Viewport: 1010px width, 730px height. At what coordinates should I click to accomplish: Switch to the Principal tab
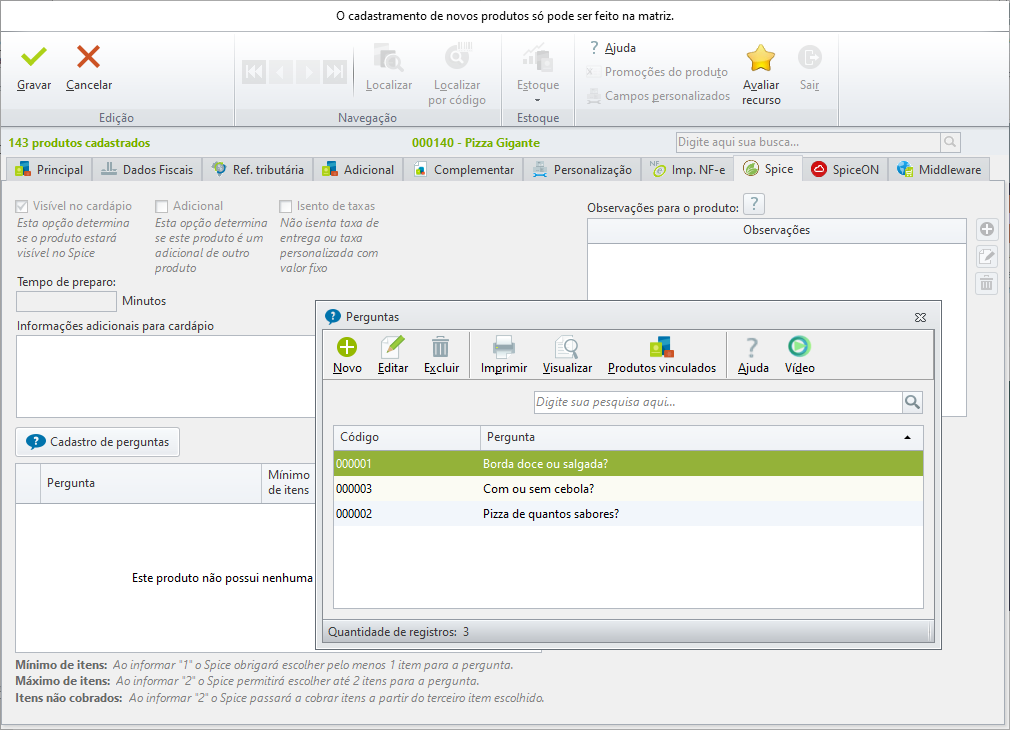(50, 169)
